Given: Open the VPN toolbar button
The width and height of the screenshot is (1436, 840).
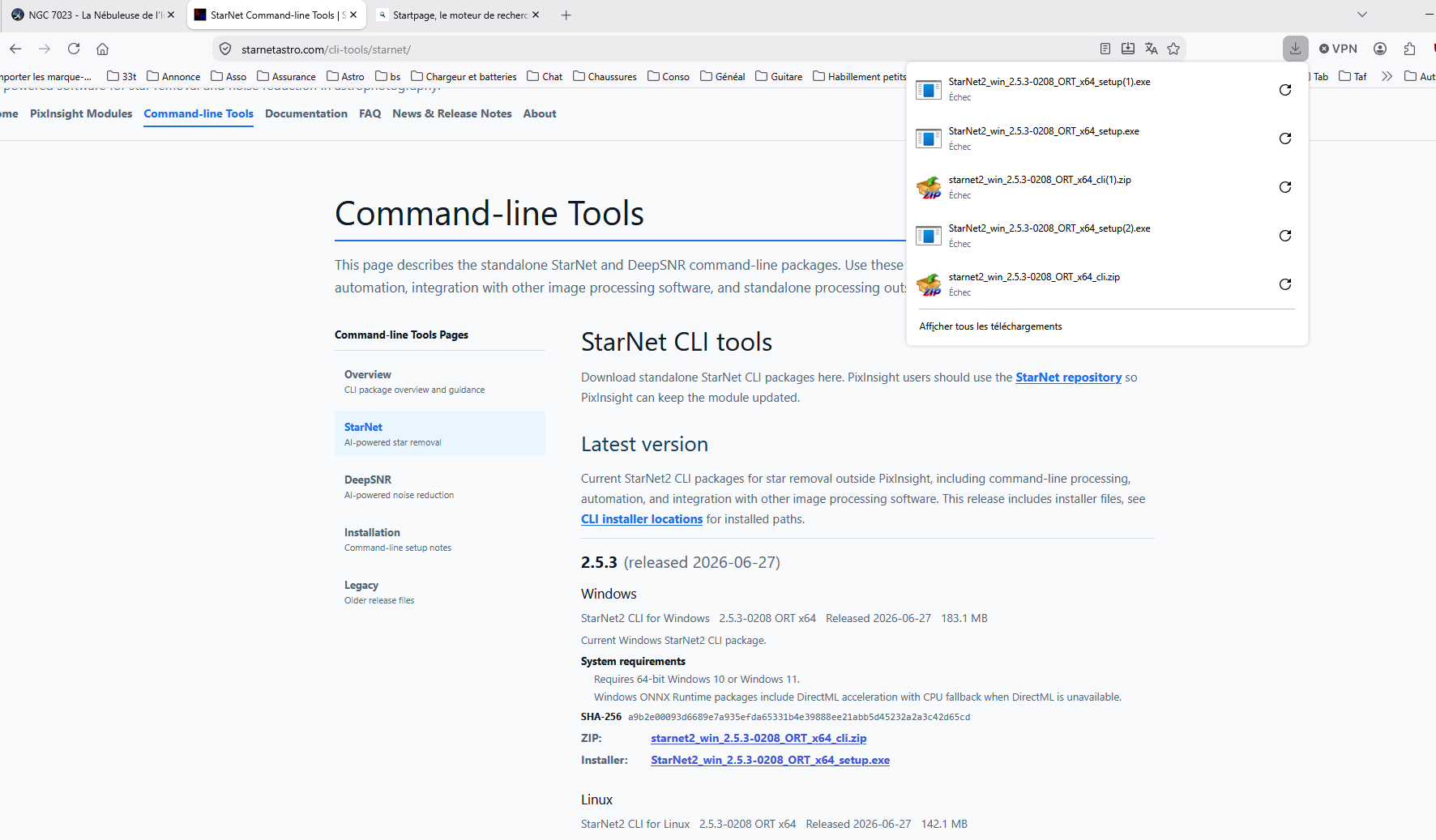Looking at the screenshot, I should pyautogui.click(x=1338, y=49).
